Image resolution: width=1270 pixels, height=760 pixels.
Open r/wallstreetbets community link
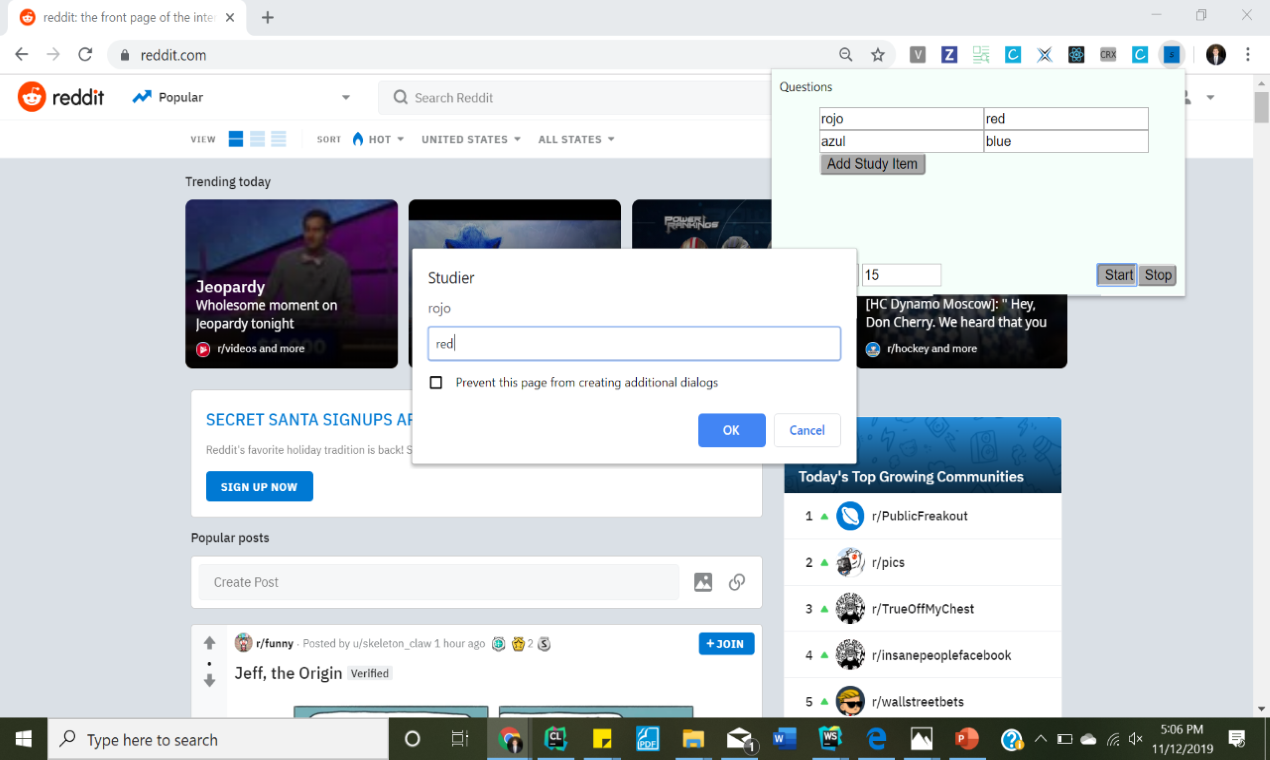point(918,701)
